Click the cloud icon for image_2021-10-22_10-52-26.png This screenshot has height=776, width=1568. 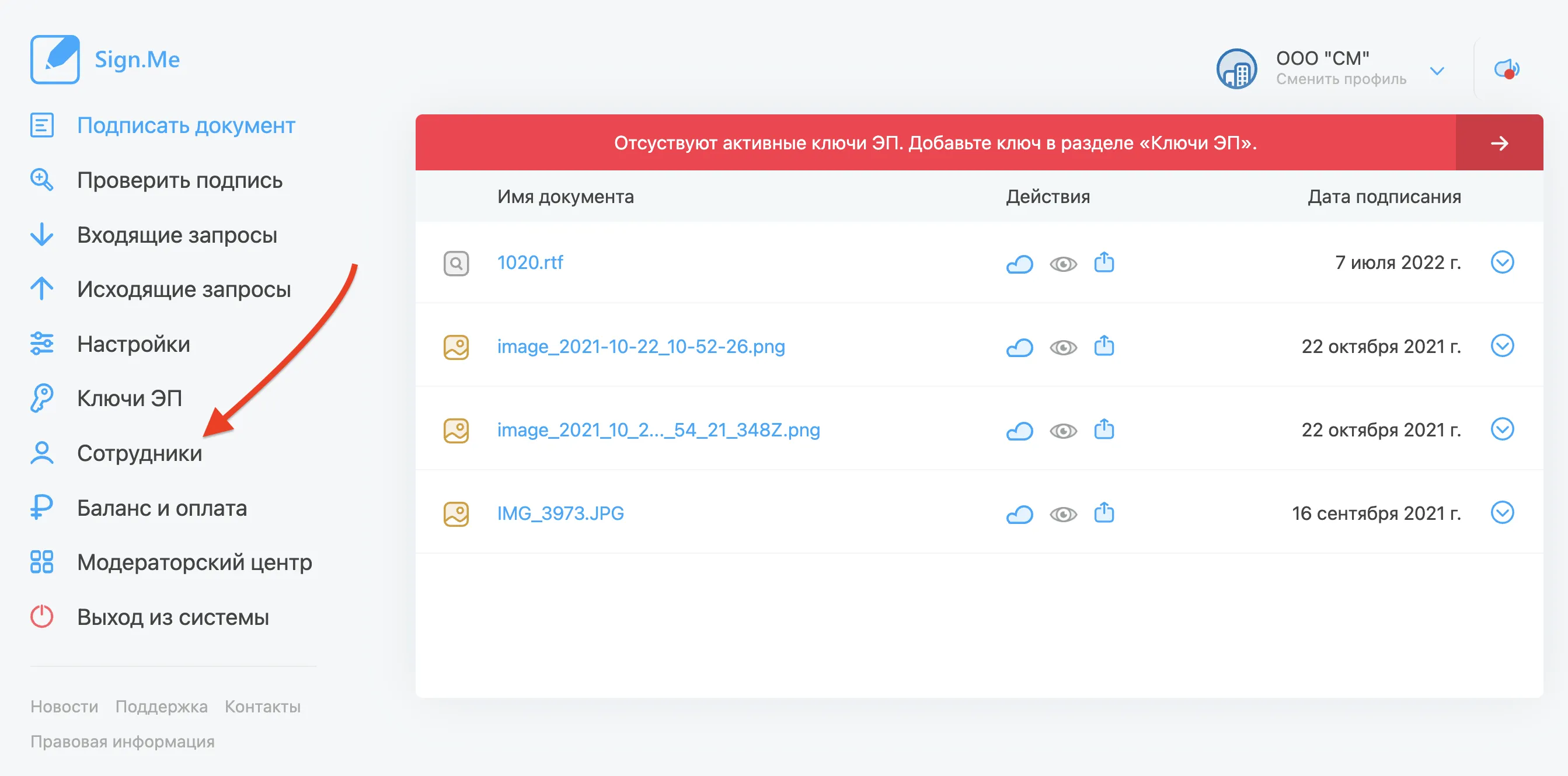tap(1020, 347)
